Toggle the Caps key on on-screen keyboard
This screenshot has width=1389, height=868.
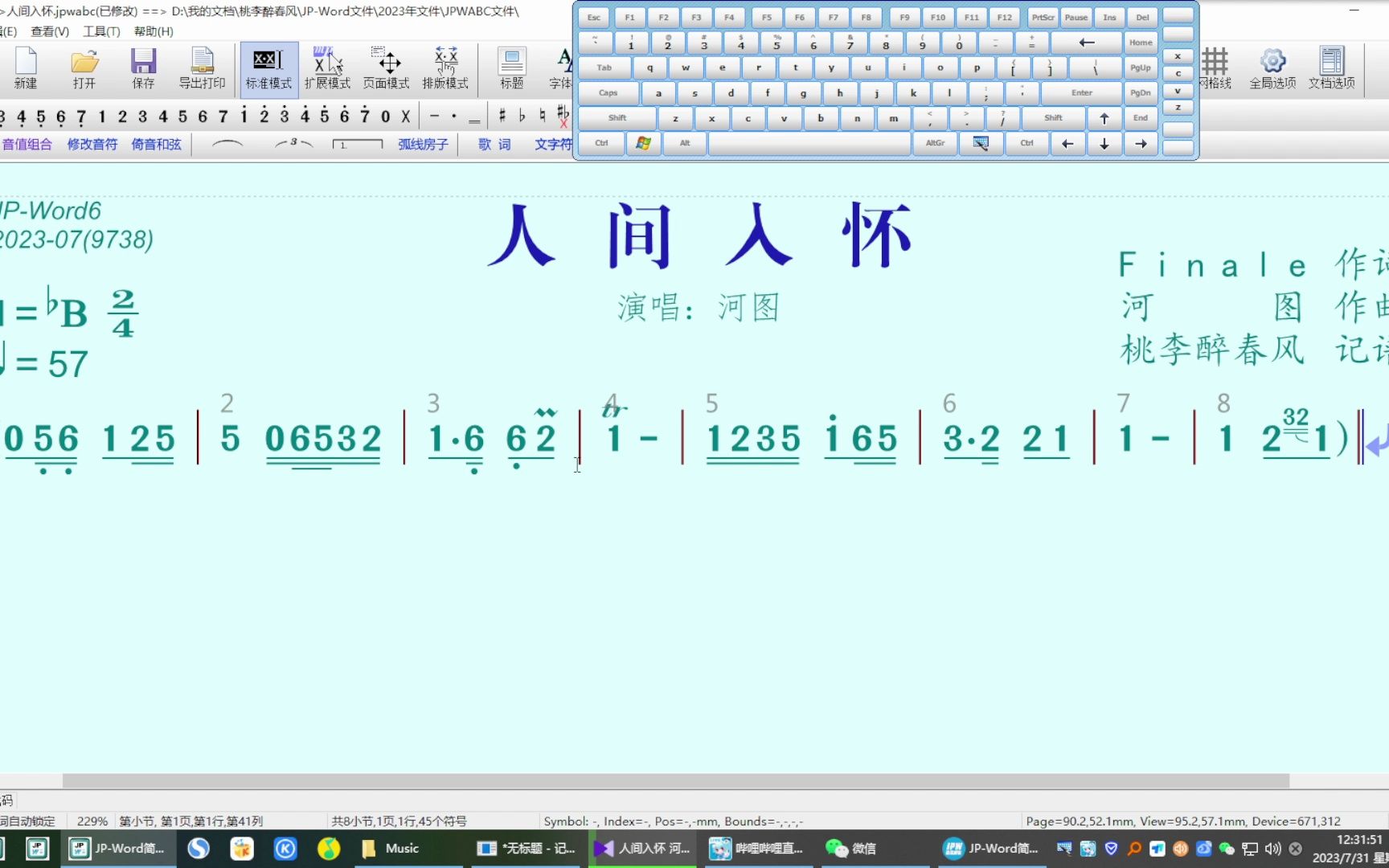608,92
